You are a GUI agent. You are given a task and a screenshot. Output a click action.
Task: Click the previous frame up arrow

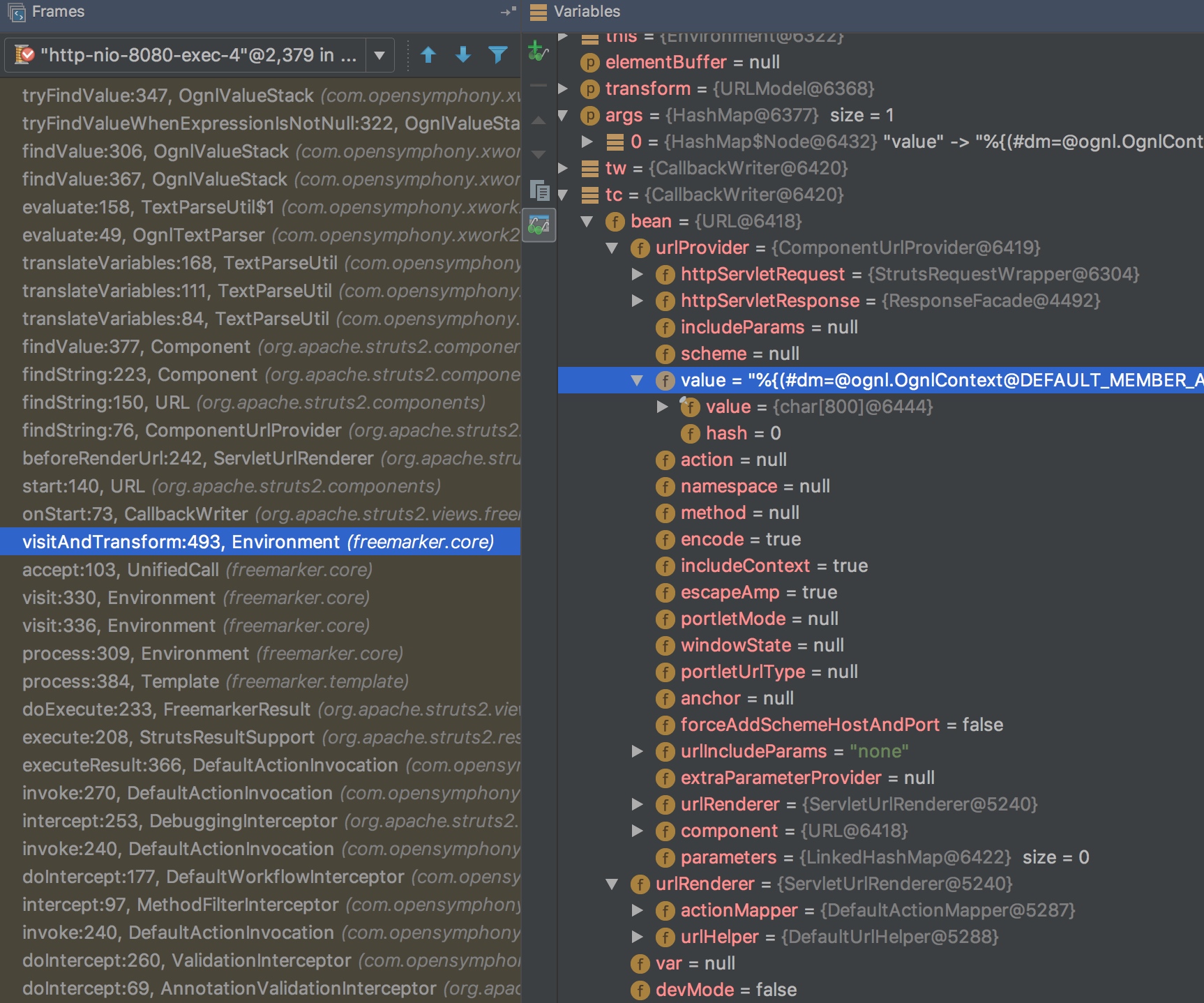(x=428, y=54)
